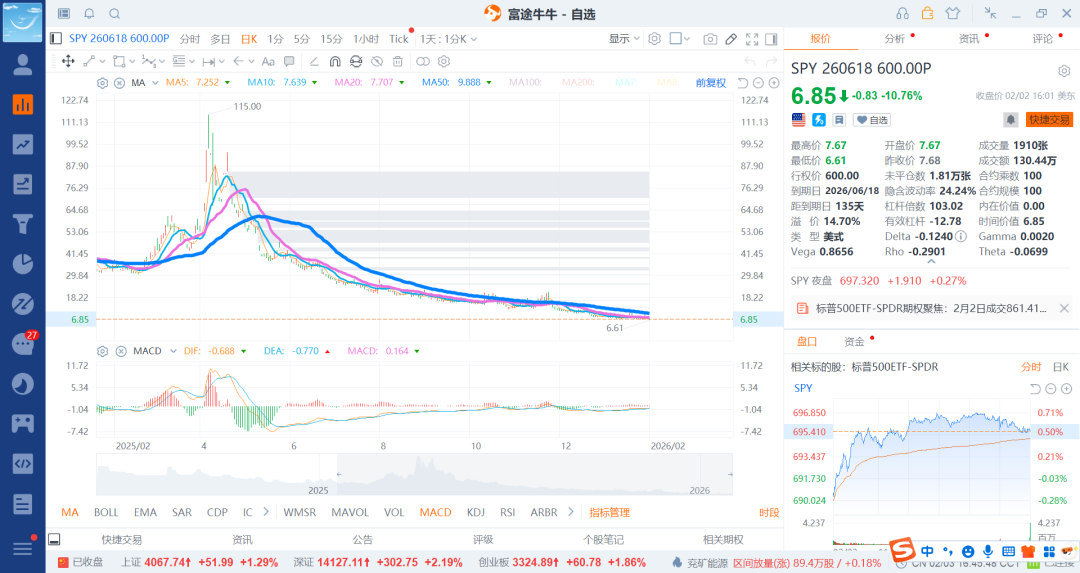
Task: Click the price alert bell icon
Action: tap(1010, 120)
